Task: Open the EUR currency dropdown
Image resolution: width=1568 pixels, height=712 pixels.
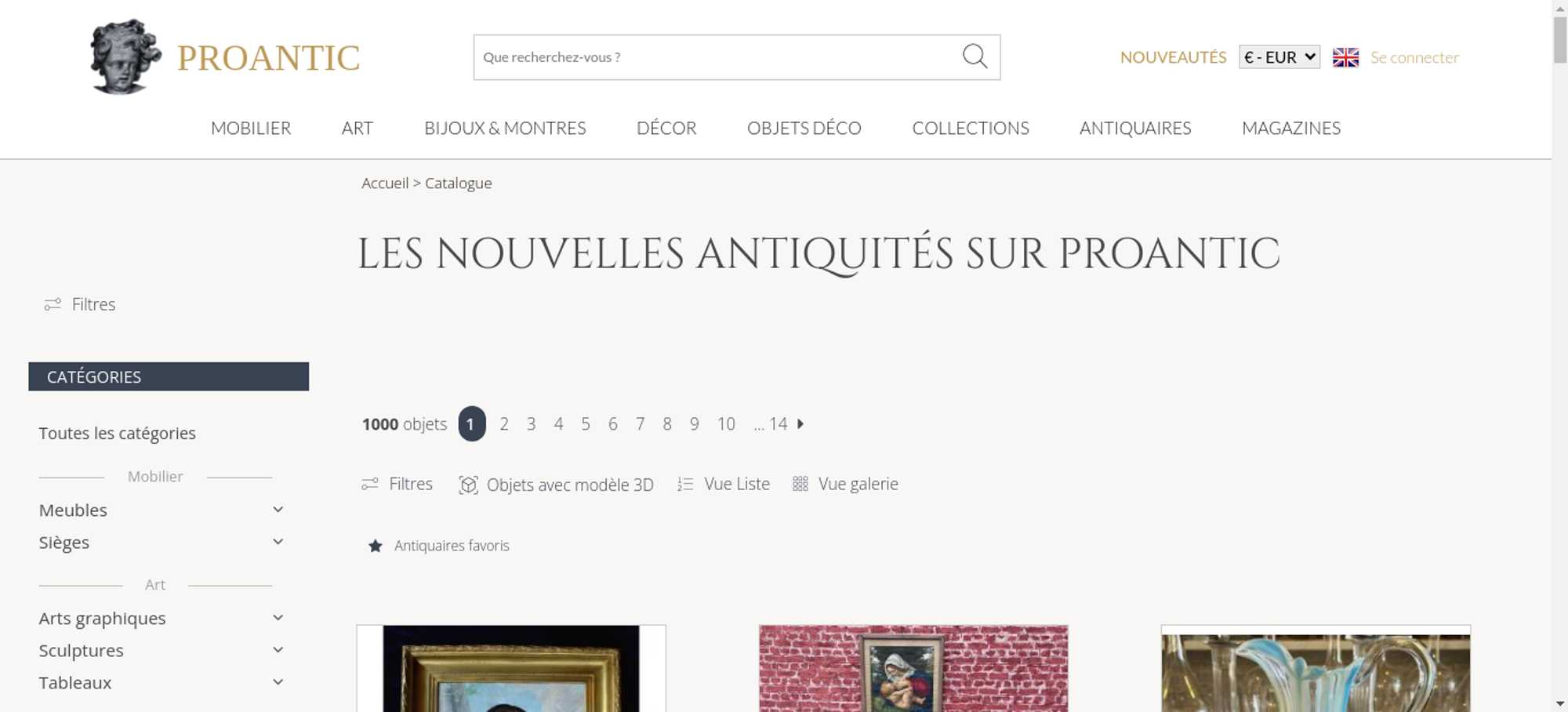Action: 1279,57
